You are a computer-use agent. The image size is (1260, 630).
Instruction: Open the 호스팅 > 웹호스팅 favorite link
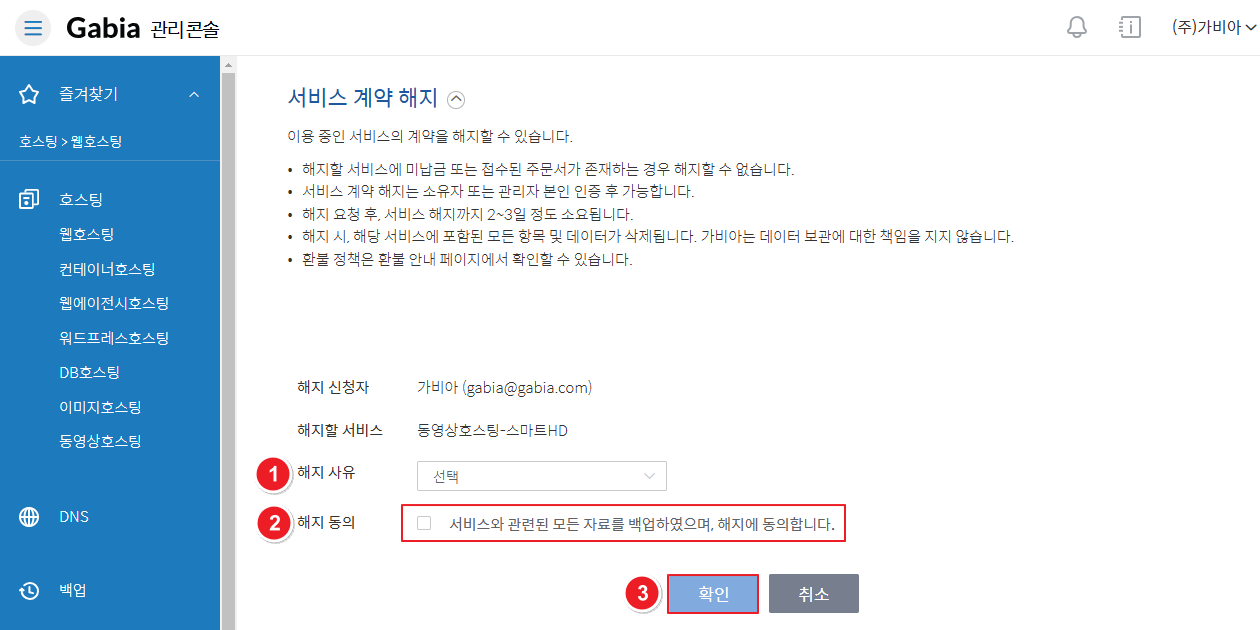click(x=70, y=142)
